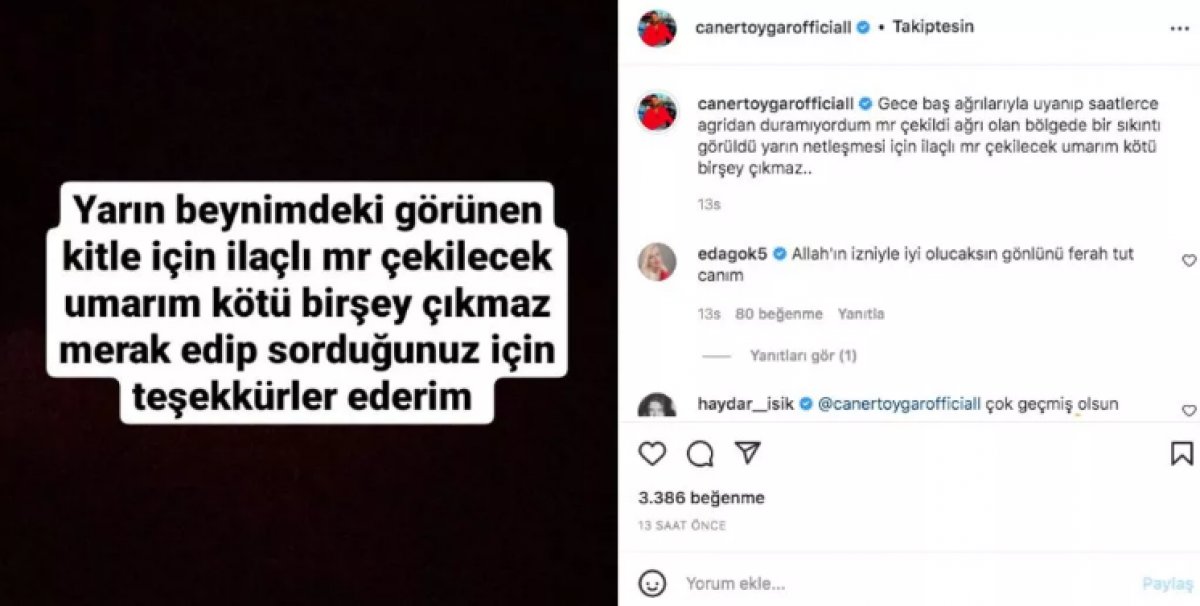
Task: Reply to edagok5 using Yanıtla
Action: tap(861, 314)
